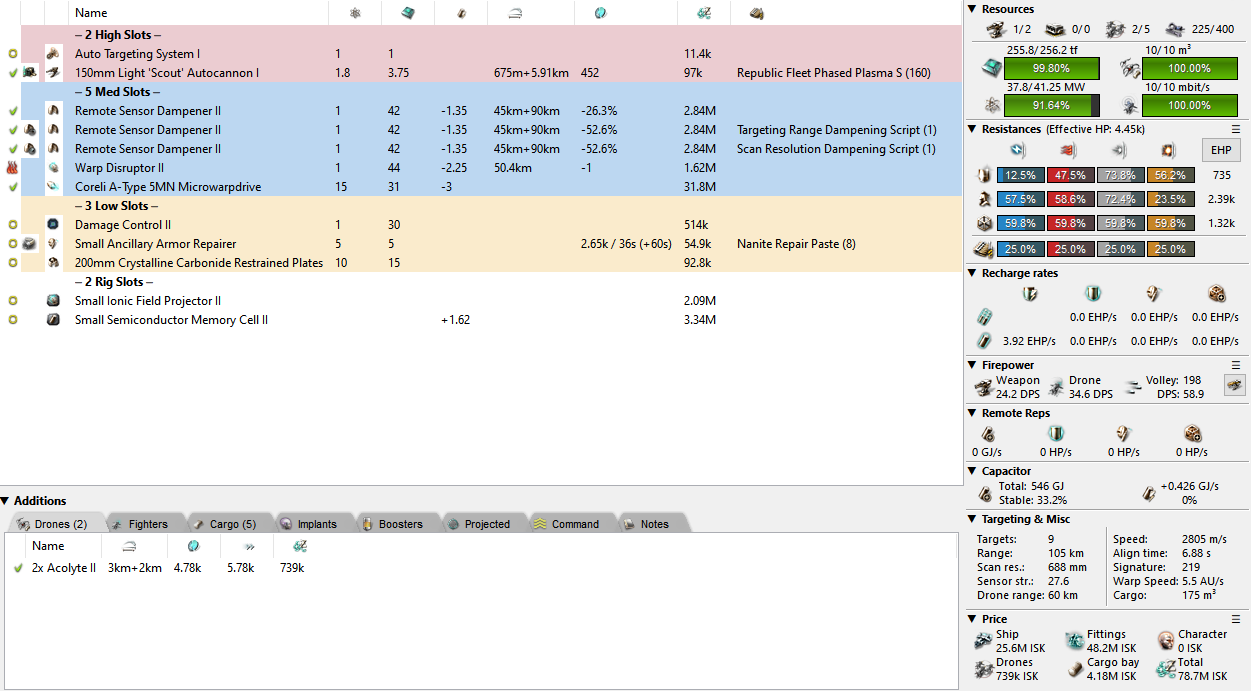Click the Nanite Repair Paste charge icon
1251x691 pixels.
coord(30,244)
